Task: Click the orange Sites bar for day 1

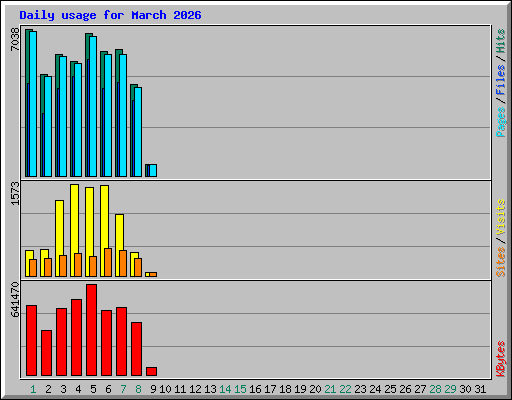Action: pos(33,268)
